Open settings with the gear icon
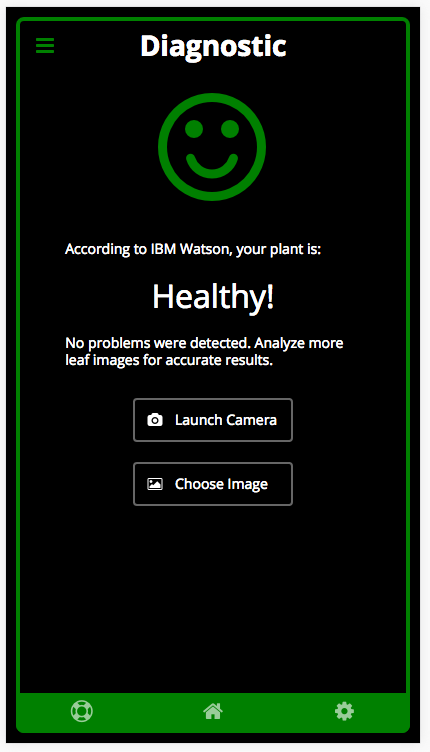 344,711
